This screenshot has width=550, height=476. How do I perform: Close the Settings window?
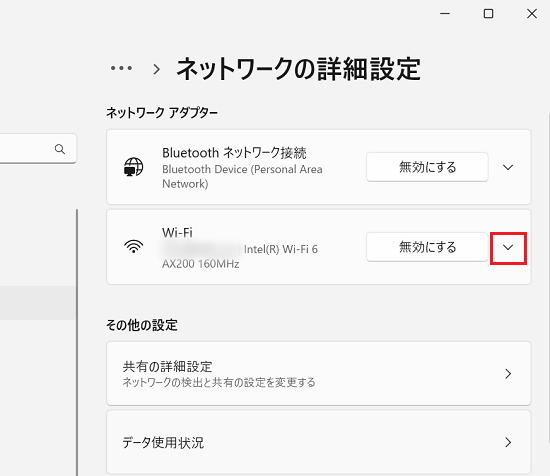tap(532, 14)
